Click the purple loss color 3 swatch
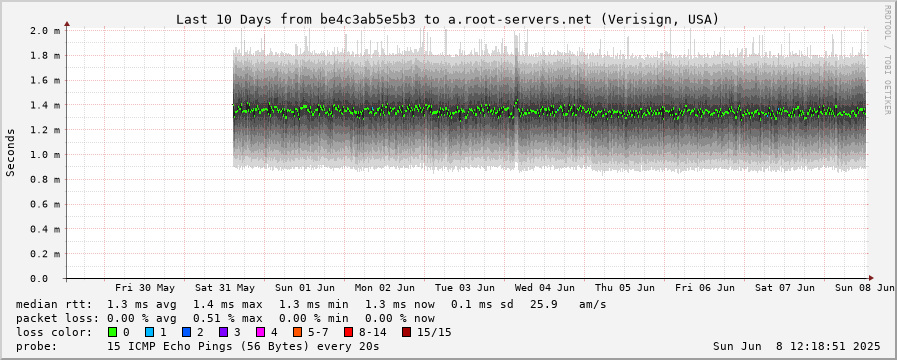The image size is (897, 360). point(223,332)
